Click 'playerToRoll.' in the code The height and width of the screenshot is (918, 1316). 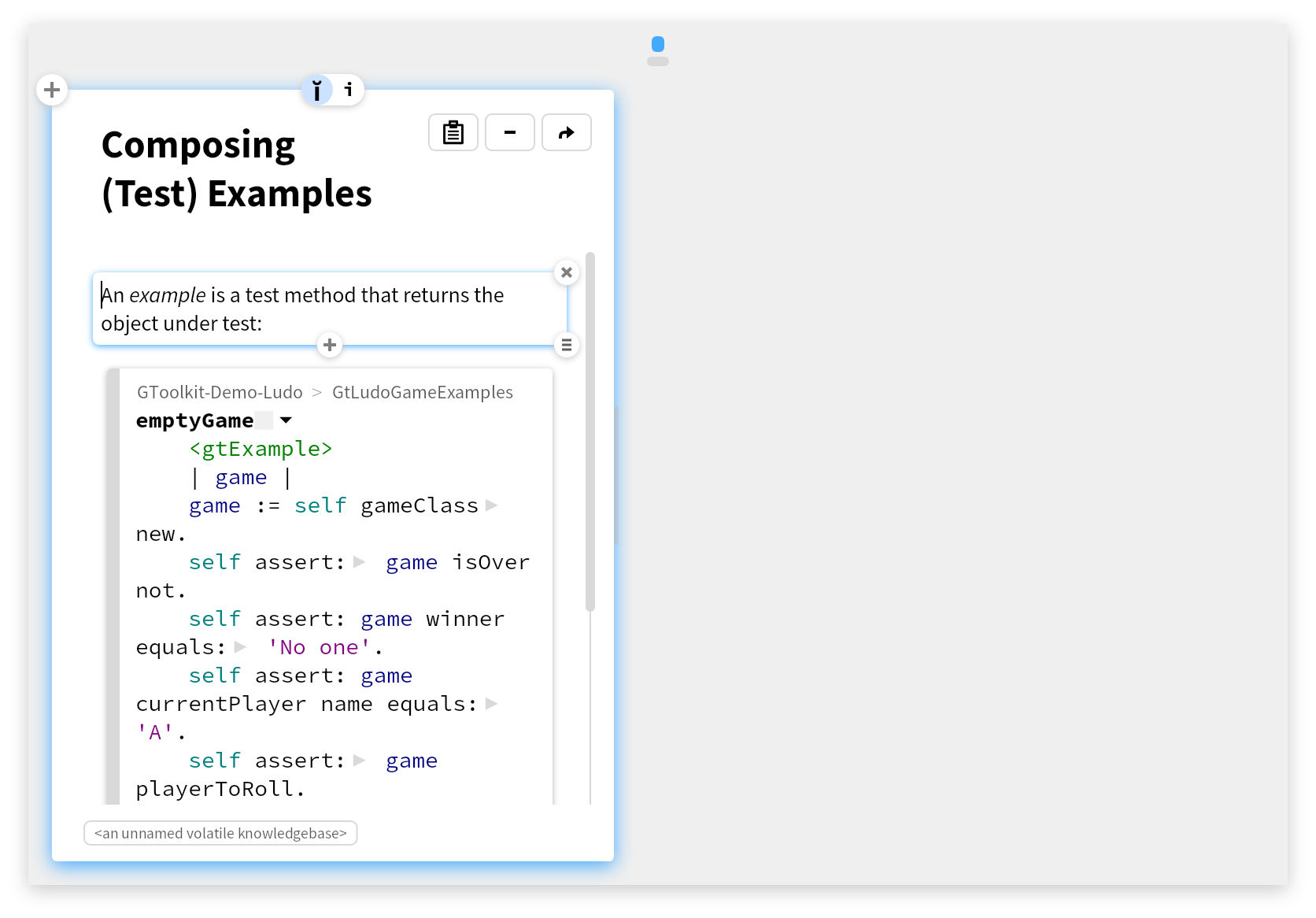pyautogui.click(x=220, y=789)
